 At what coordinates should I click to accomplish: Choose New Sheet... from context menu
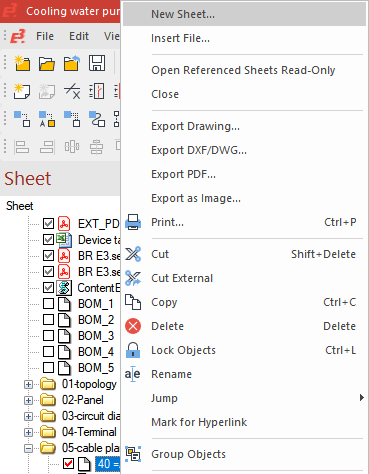[244, 14]
